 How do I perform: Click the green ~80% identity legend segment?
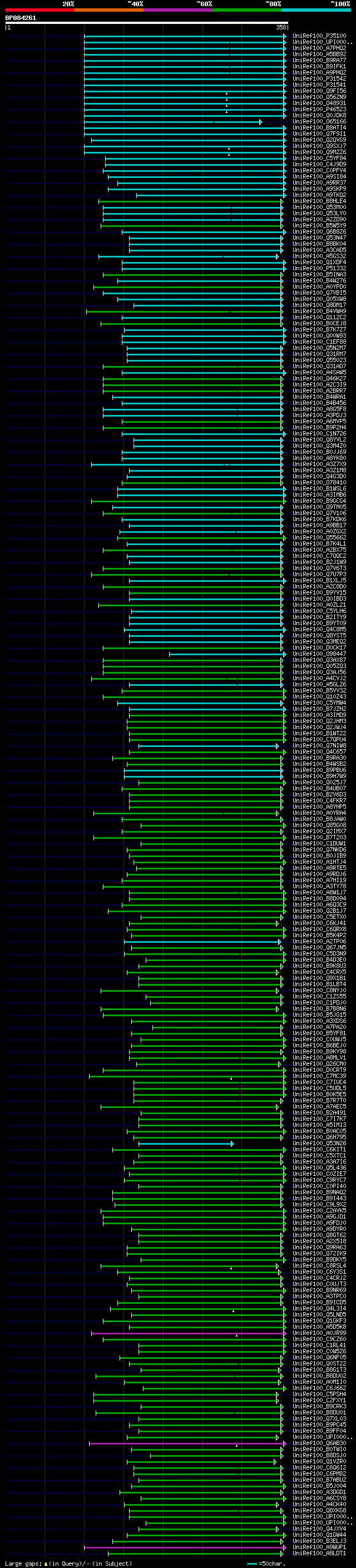pyautogui.click(x=247, y=10)
